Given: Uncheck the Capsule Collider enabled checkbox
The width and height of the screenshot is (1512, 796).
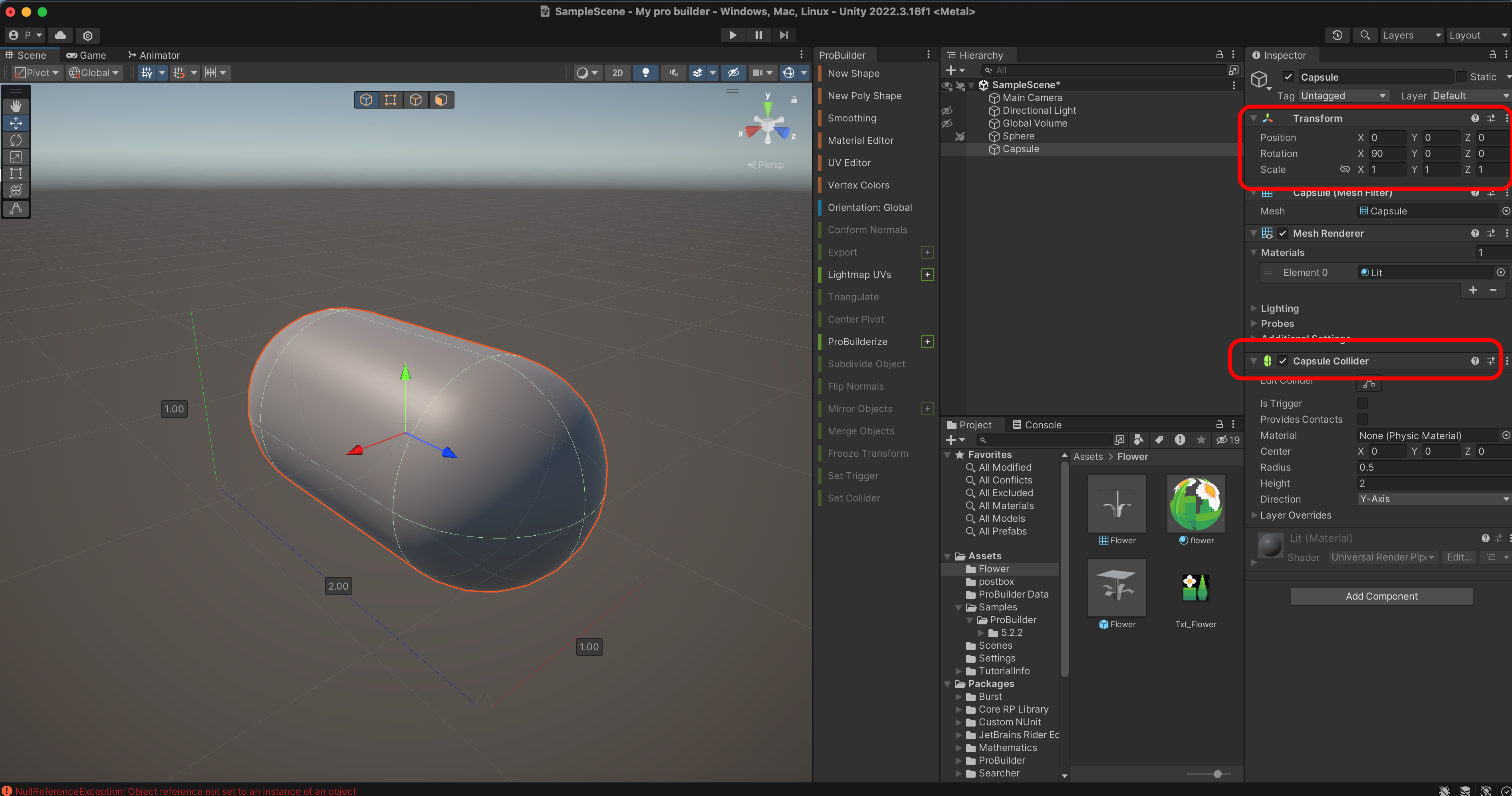Looking at the screenshot, I should pyautogui.click(x=1283, y=361).
